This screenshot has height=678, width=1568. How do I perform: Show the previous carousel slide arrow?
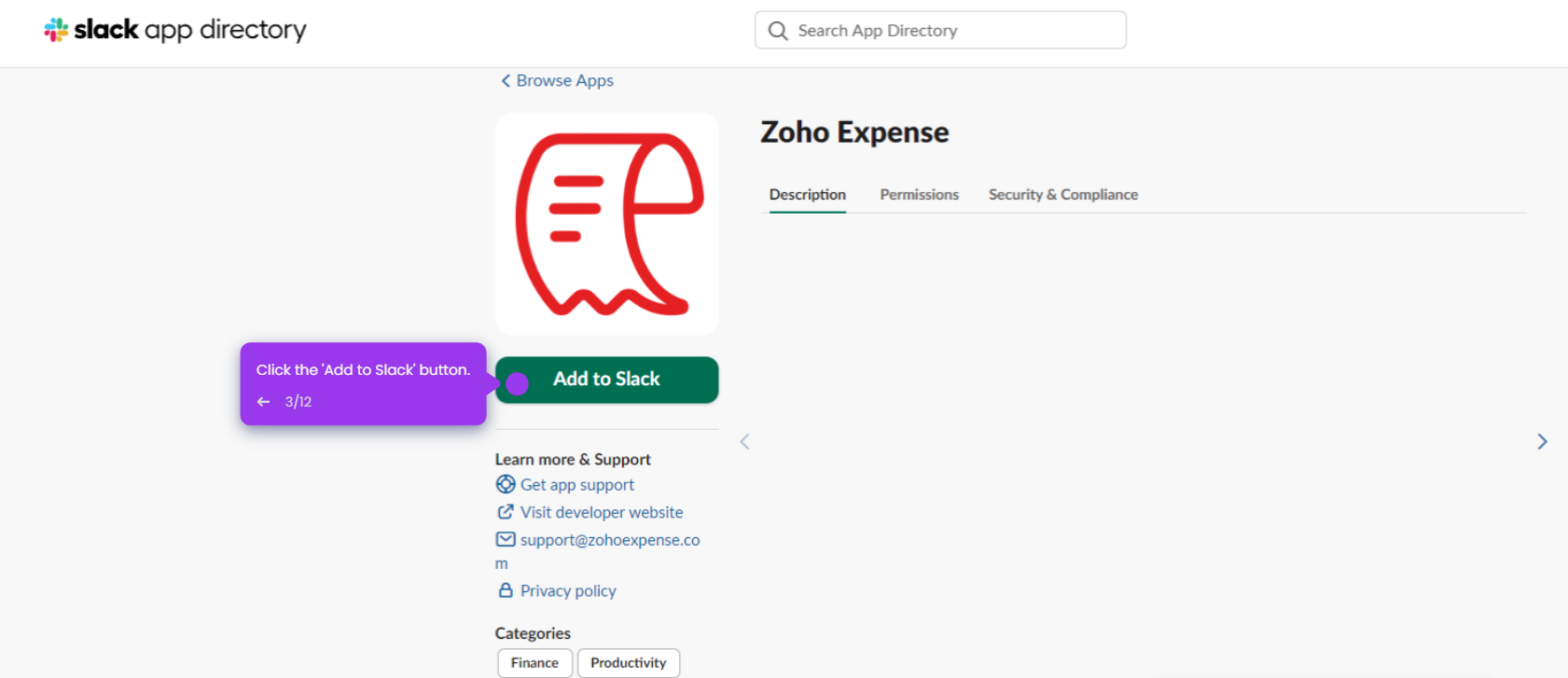[744, 442]
